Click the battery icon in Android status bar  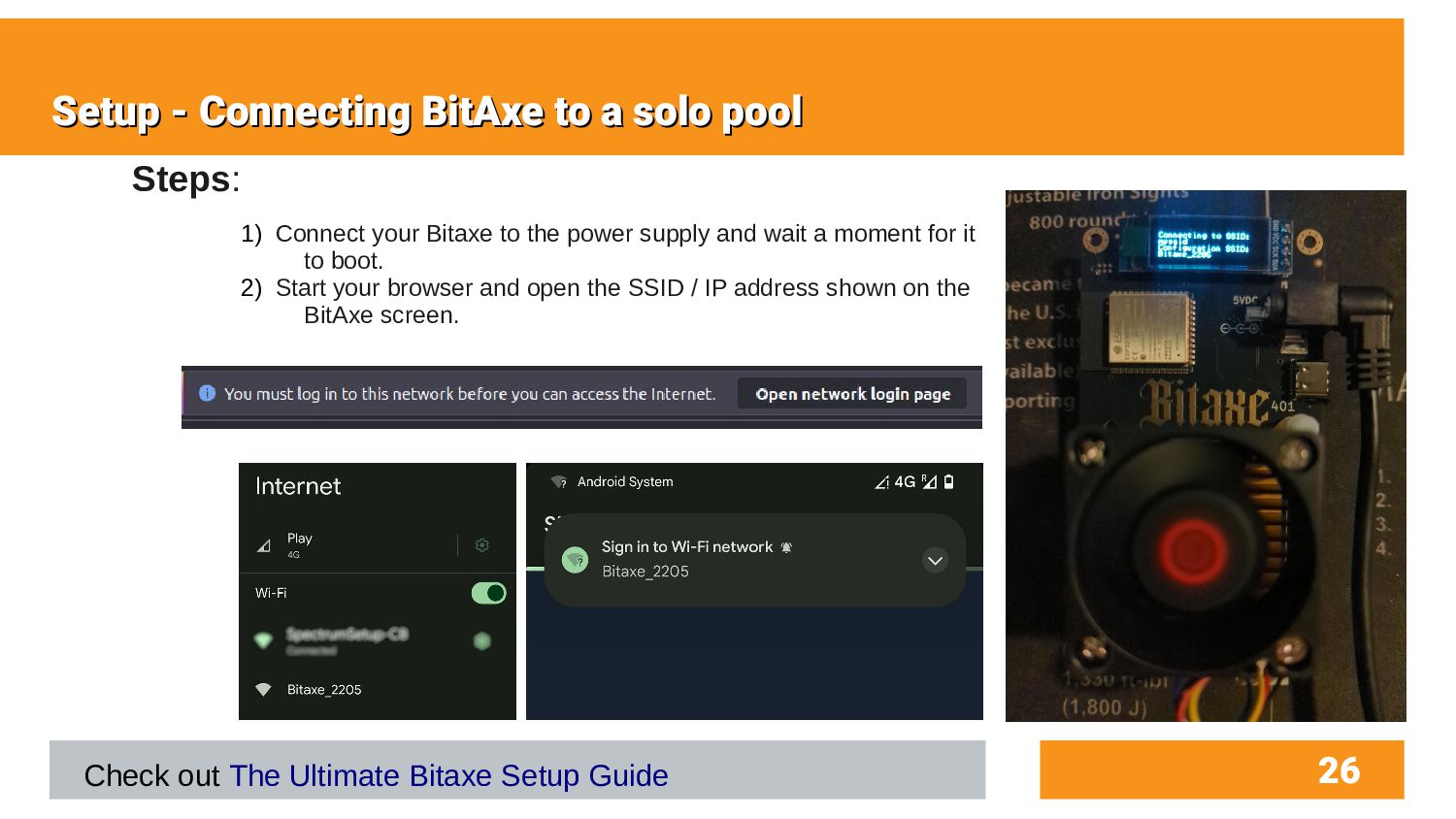(x=949, y=481)
